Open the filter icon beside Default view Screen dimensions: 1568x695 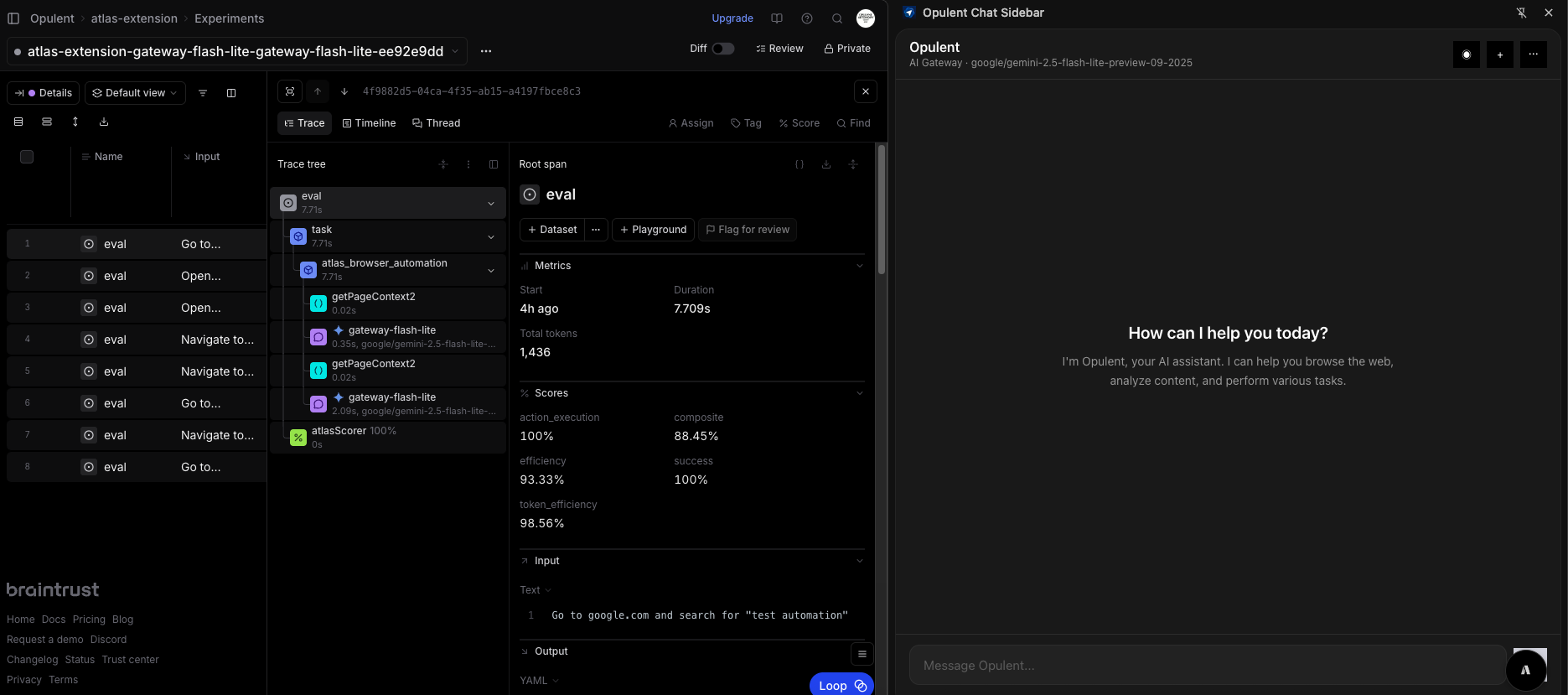click(x=203, y=93)
